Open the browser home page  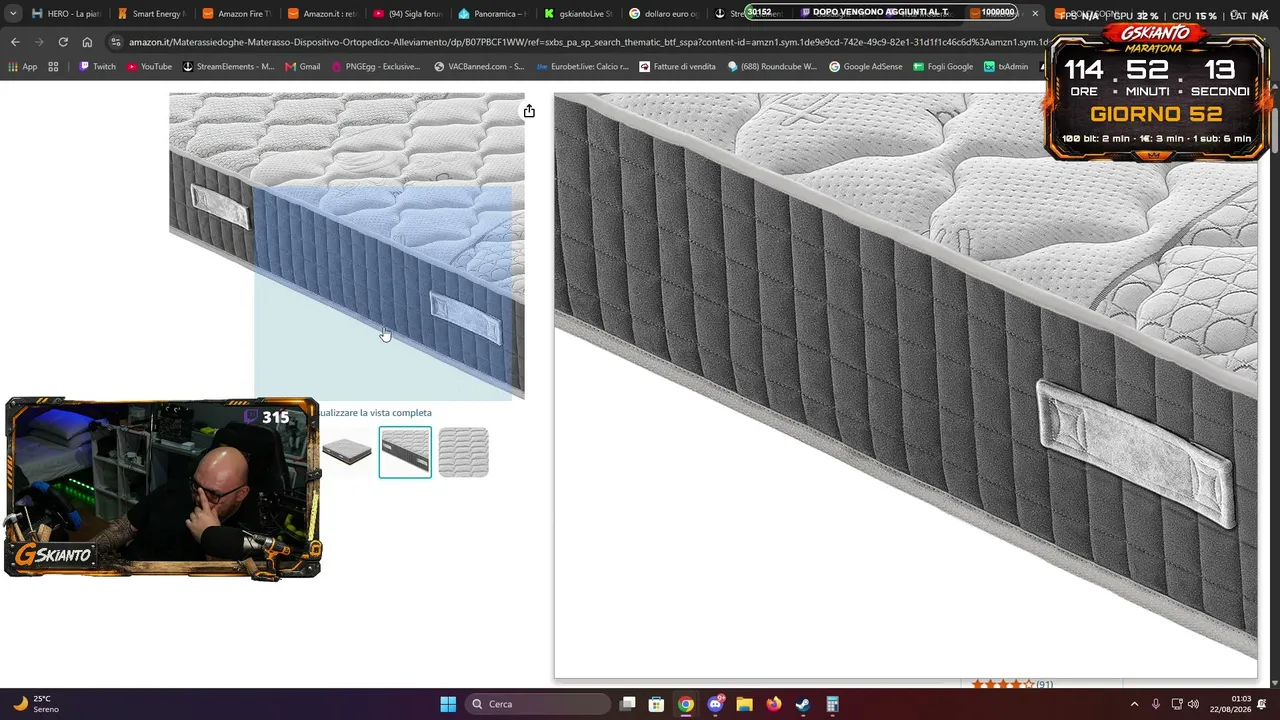tap(87, 42)
